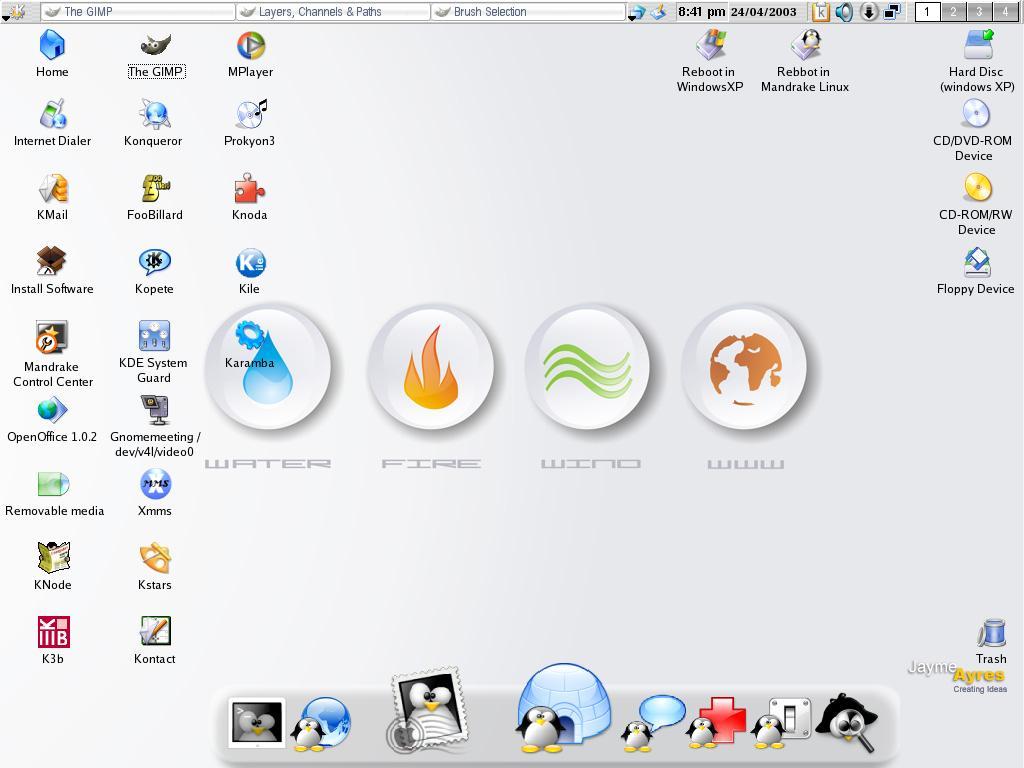Image resolution: width=1024 pixels, height=768 pixels.
Task: Click the 8:41 pm panel clock
Action: point(701,12)
